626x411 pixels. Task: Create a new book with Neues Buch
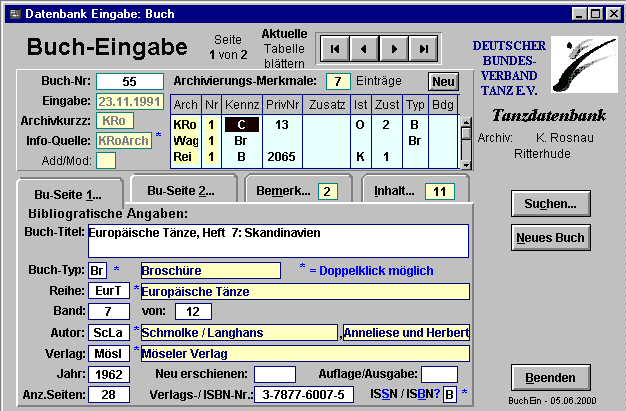point(550,238)
